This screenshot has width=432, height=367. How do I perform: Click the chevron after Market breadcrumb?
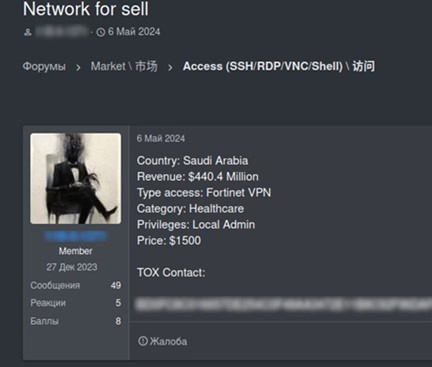170,68
